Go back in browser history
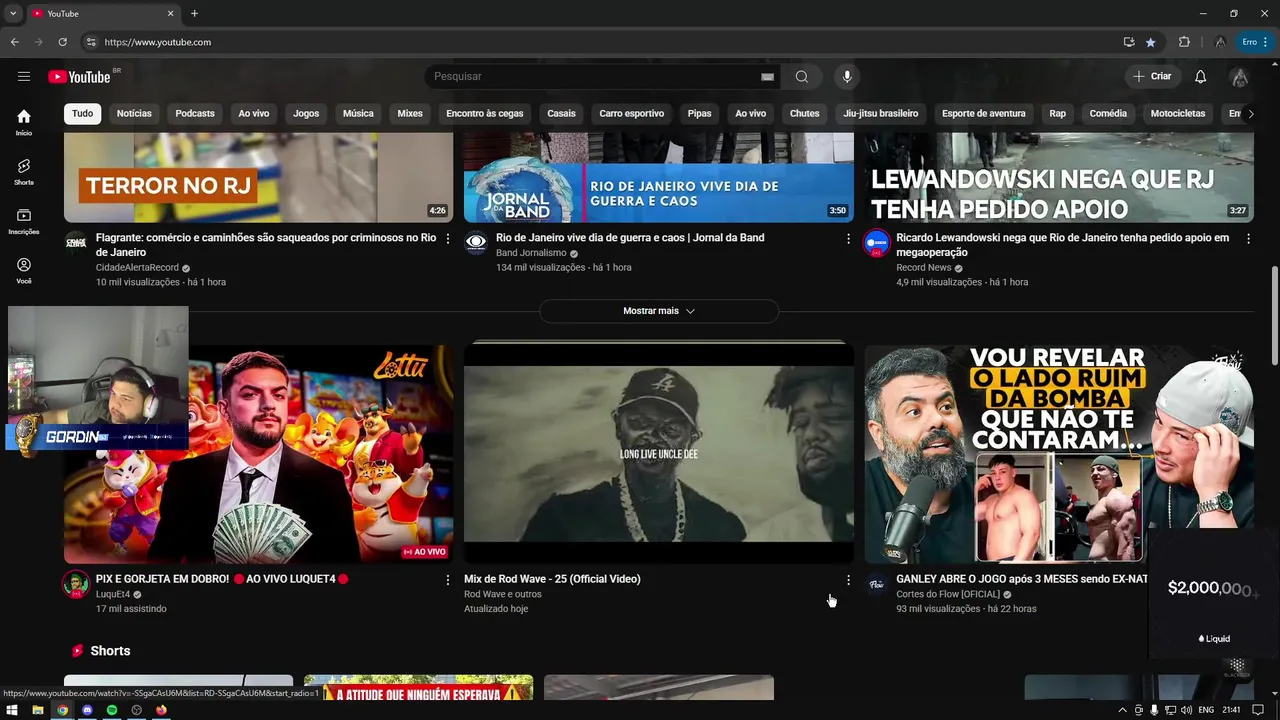1280x720 pixels. pyautogui.click(x=15, y=42)
